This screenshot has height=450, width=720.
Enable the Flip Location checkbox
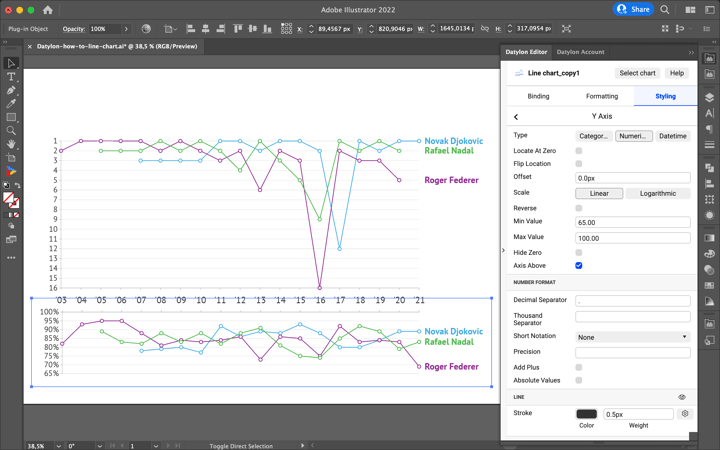(579, 163)
